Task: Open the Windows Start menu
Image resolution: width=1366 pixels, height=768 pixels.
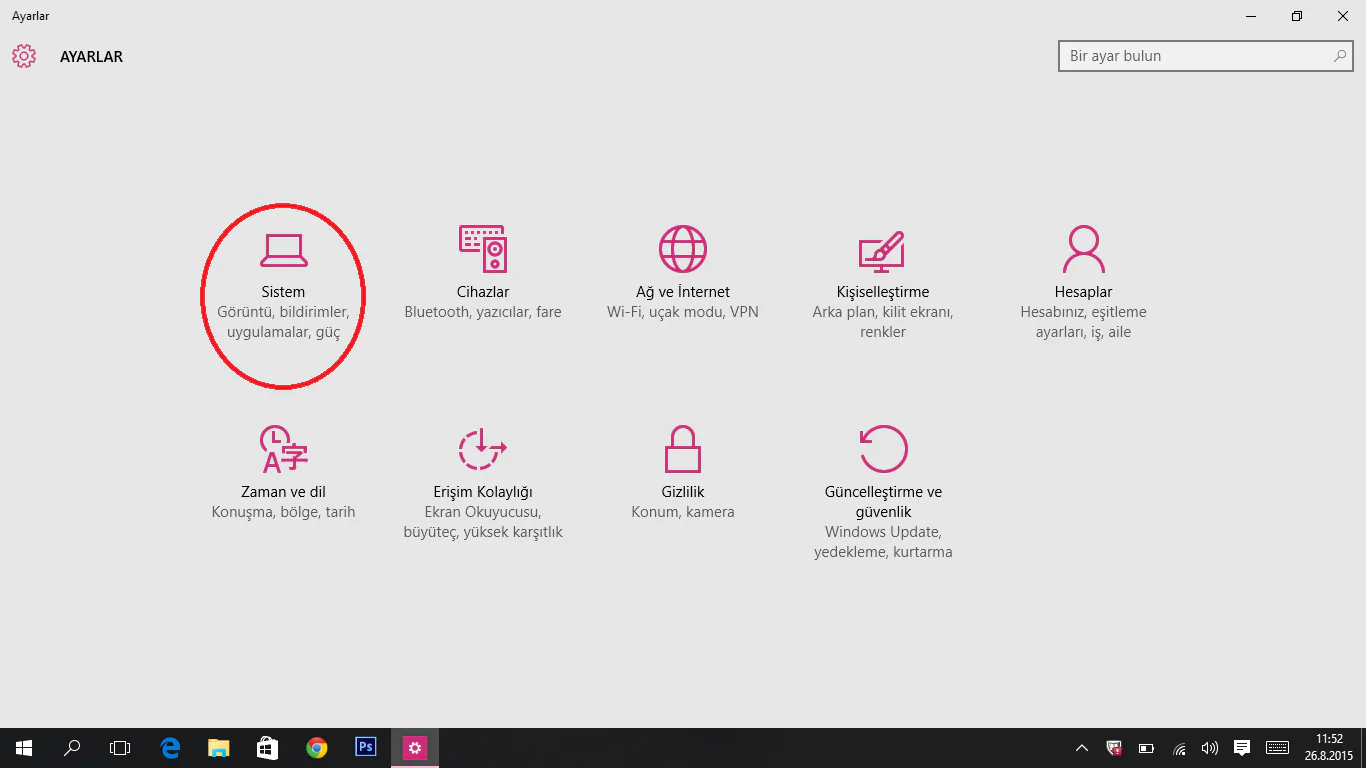Action: tap(24, 748)
